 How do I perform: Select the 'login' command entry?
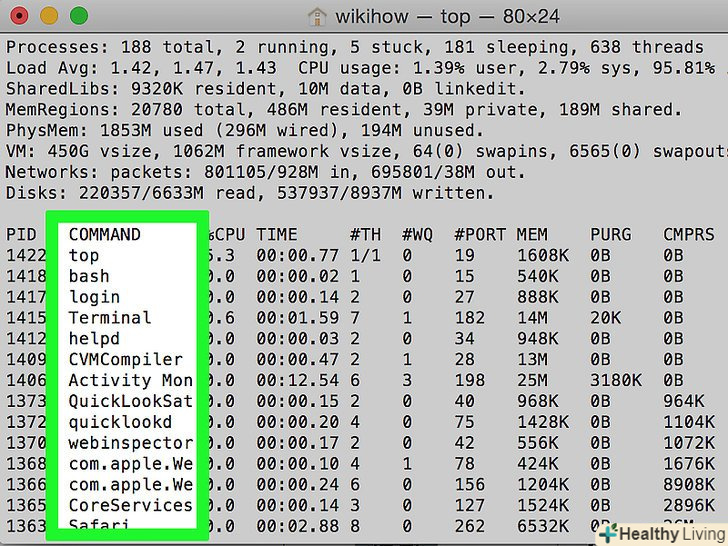[x=94, y=297]
